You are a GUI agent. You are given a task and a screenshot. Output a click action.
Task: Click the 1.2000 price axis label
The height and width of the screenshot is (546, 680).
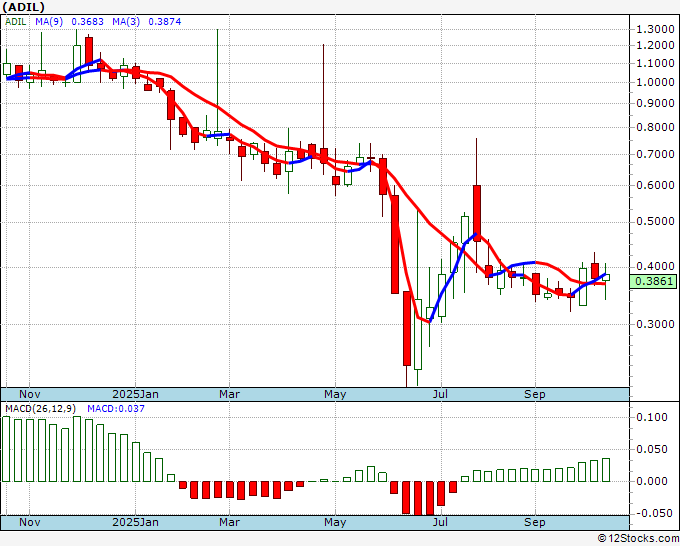click(655, 46)
